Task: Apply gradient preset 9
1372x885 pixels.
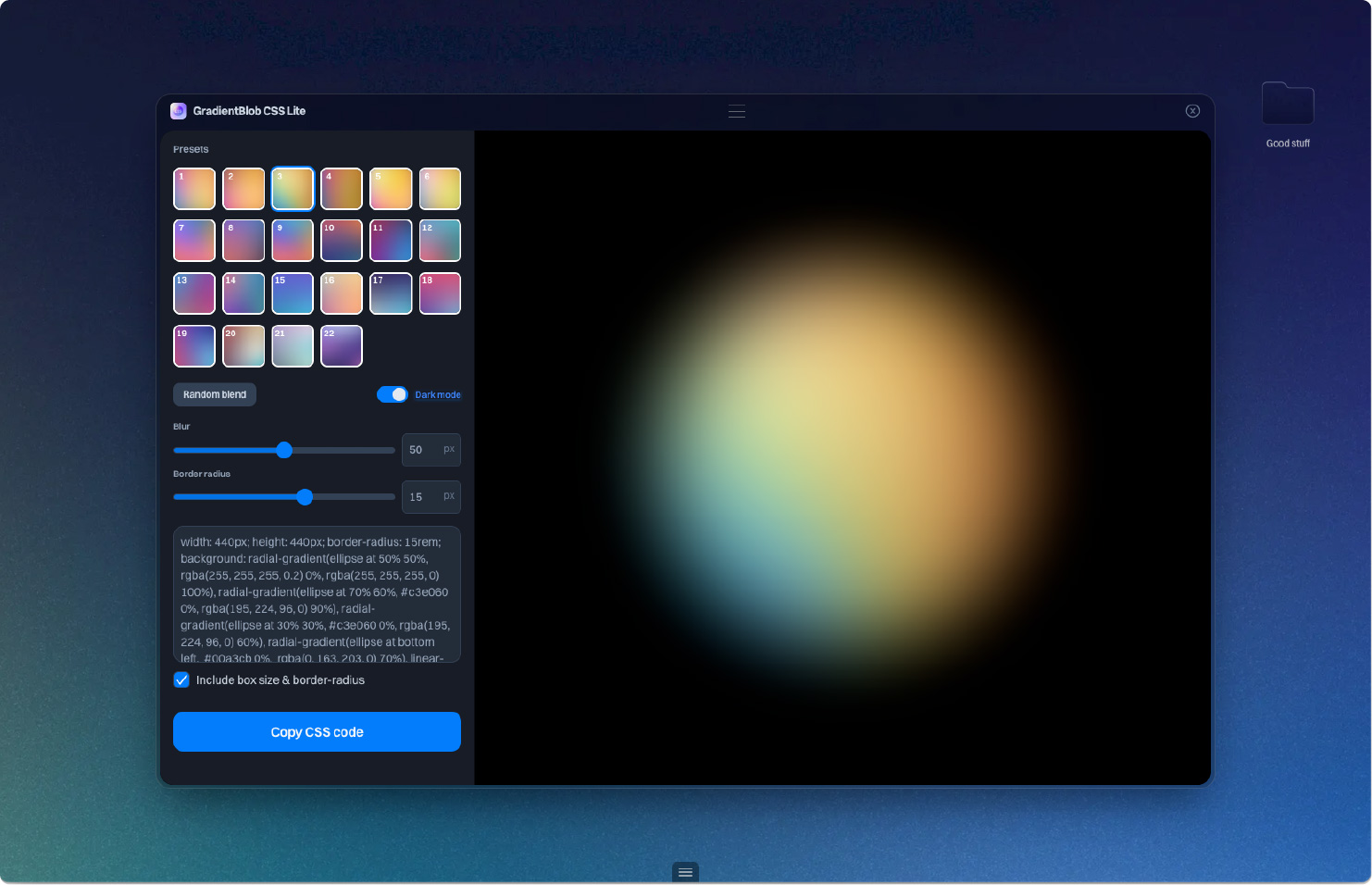Action: point(293,241)
